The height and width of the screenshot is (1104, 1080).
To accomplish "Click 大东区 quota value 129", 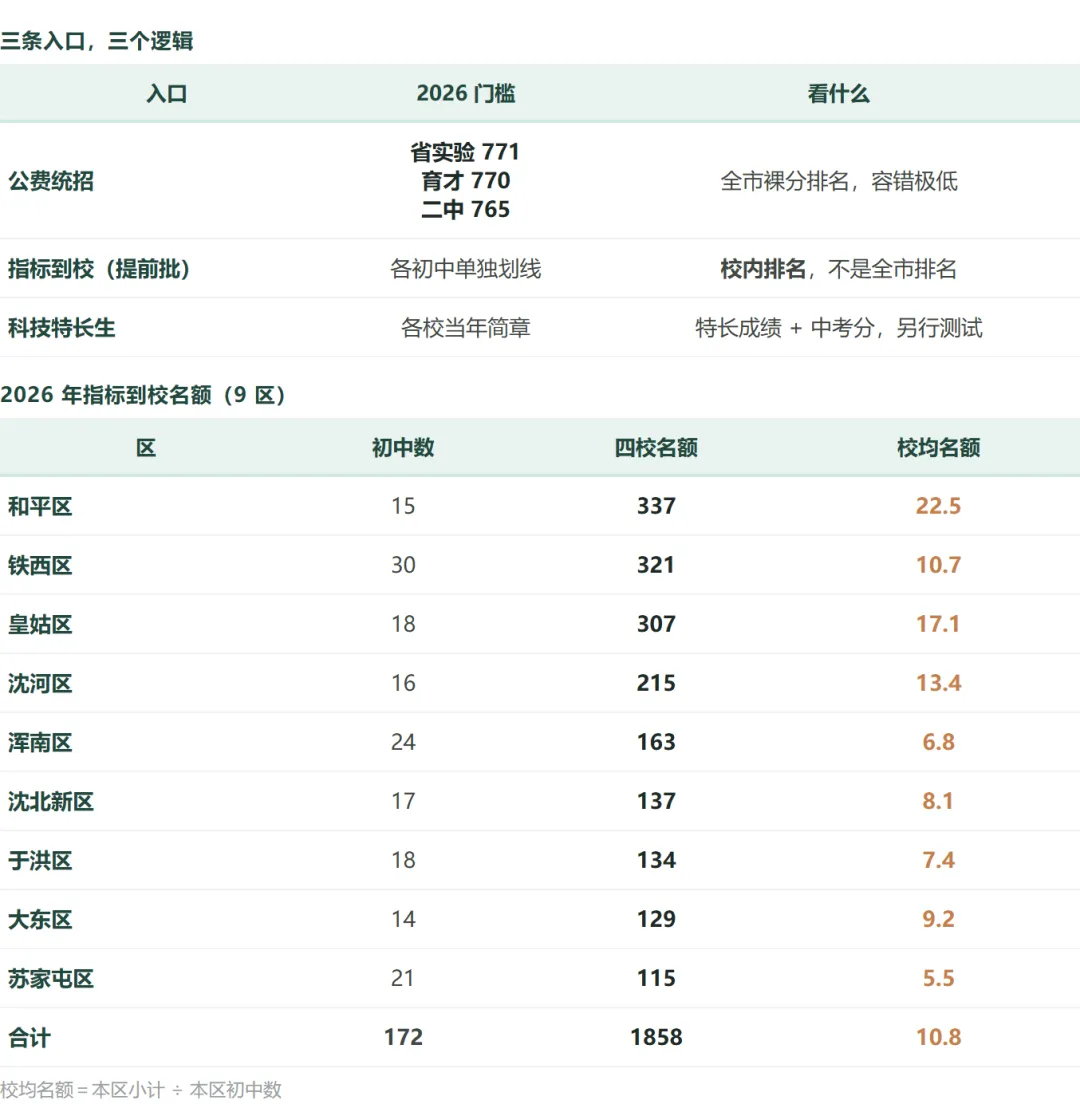I will pos(656,920).
